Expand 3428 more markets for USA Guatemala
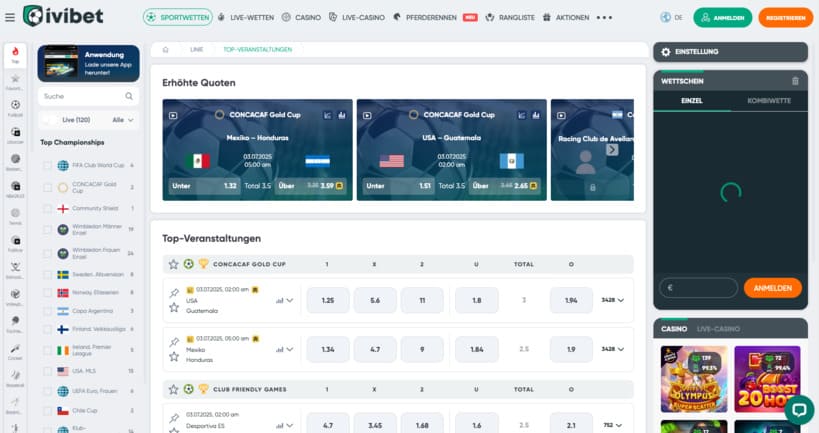The height and width of the screenshot is (433, 819). (613, 300)
